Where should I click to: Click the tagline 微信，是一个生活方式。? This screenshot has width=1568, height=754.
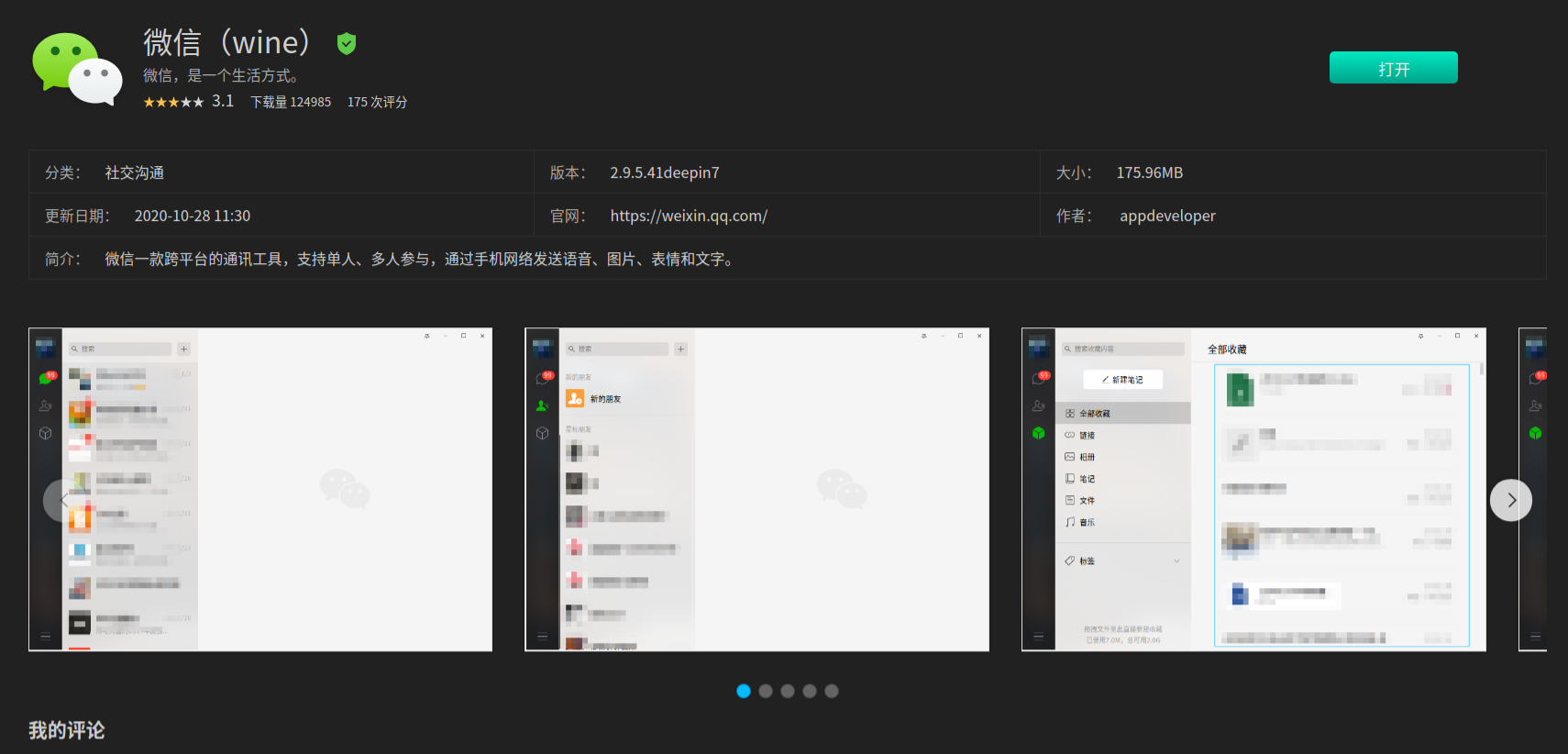pos(221,75)
